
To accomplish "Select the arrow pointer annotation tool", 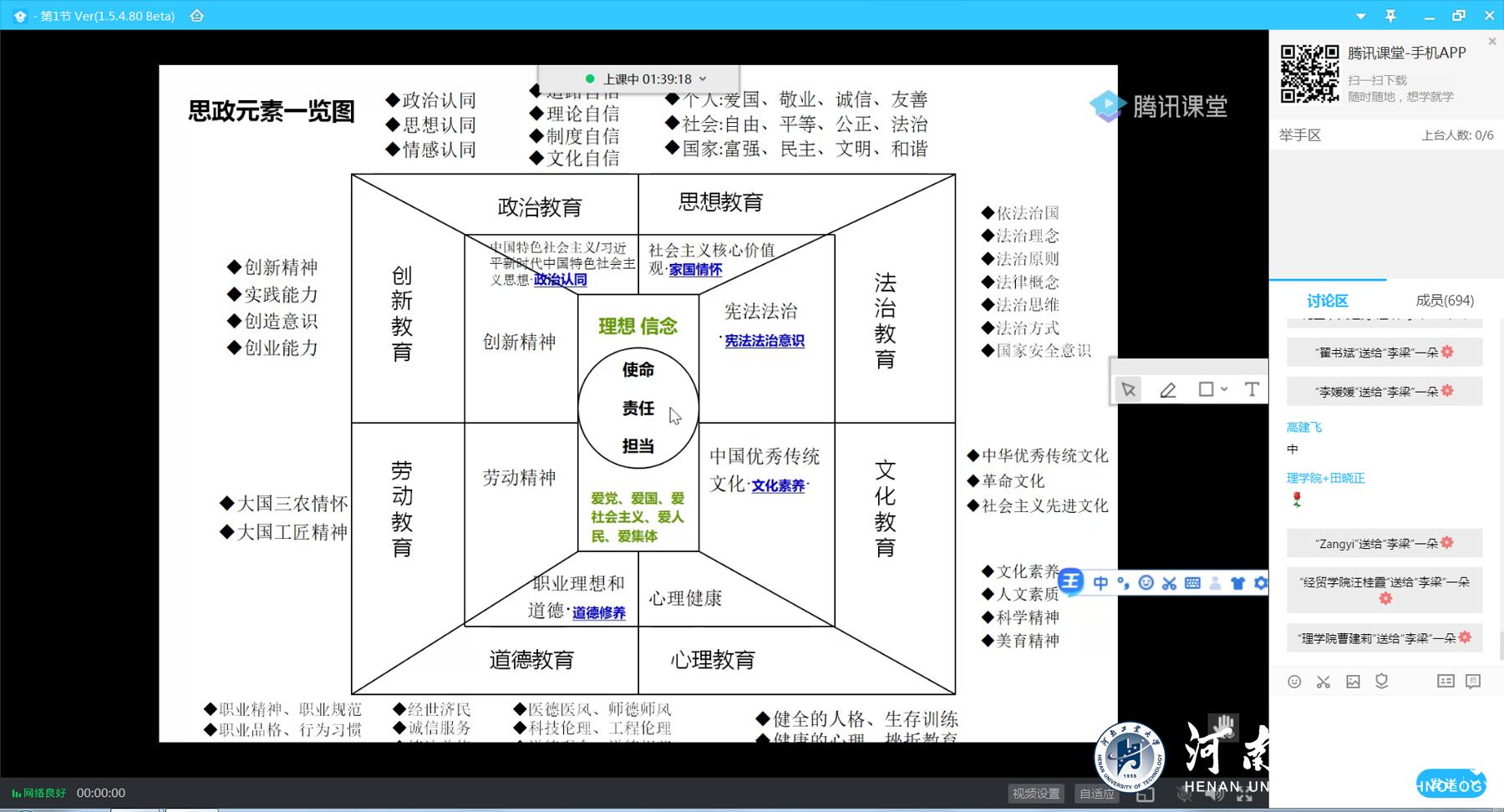I will pos(1128,389).
